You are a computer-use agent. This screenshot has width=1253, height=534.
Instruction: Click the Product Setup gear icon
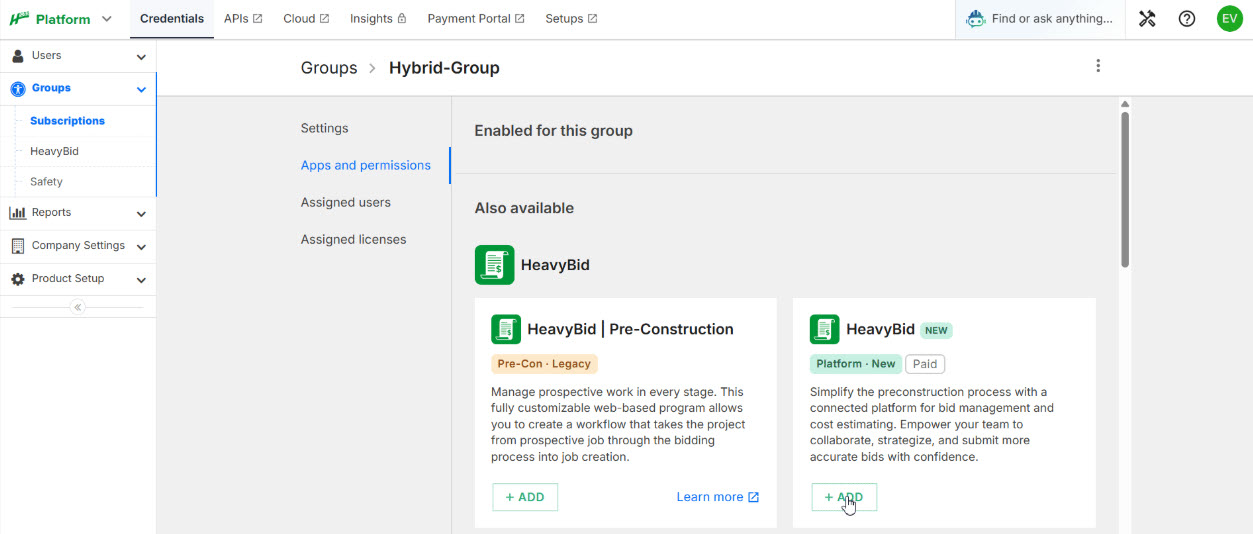click(x=18, y=279)
